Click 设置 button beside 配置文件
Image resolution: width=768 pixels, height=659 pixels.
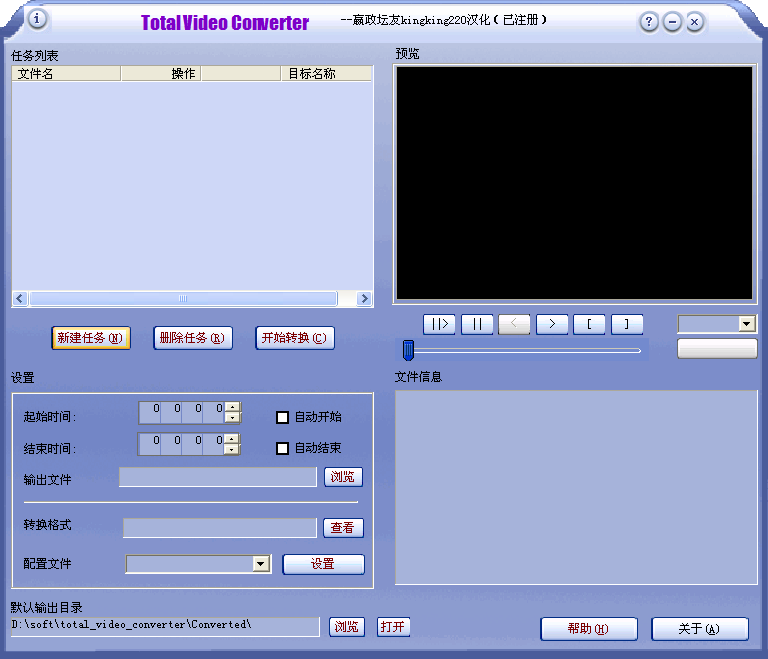tap(323, 564)
